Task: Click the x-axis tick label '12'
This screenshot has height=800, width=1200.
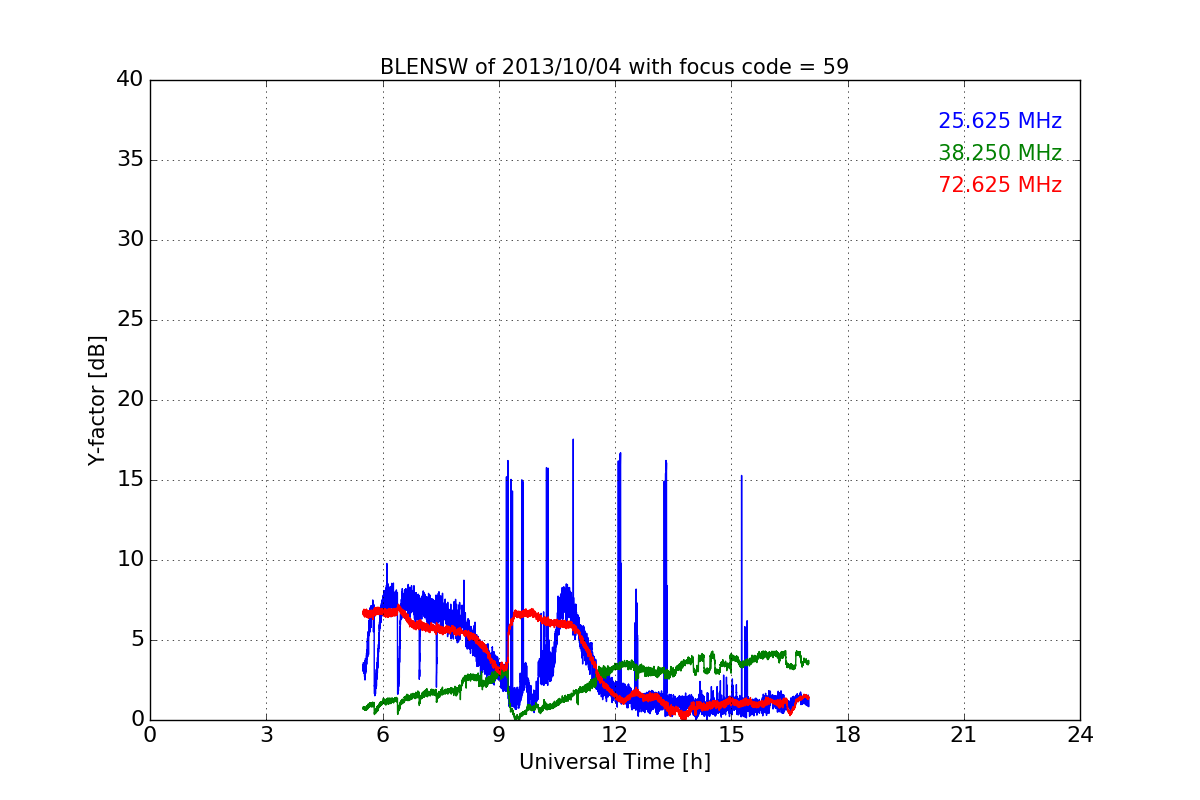Action: 615,735
